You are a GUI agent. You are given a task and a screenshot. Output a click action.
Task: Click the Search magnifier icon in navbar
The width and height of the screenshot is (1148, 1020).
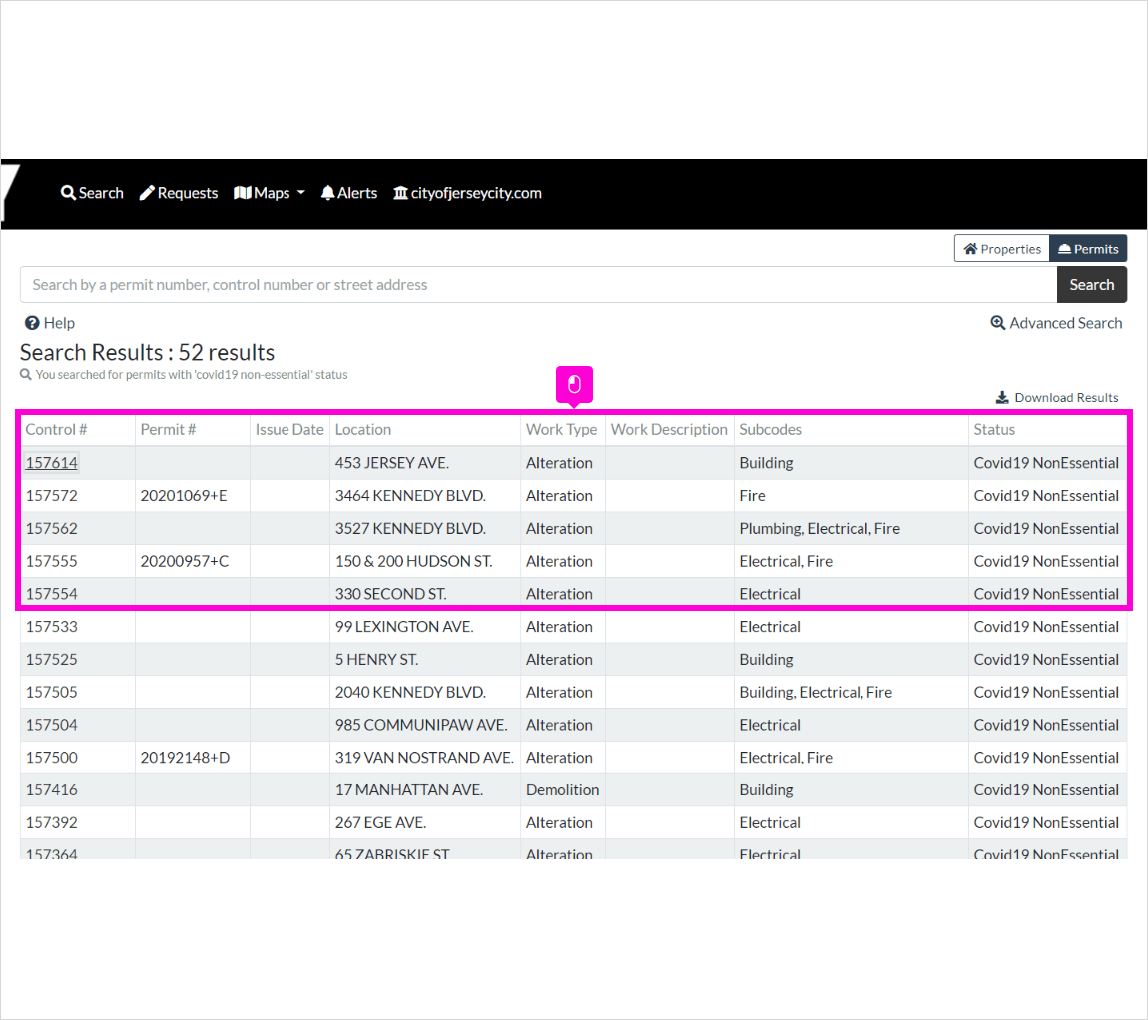[68, 193]
